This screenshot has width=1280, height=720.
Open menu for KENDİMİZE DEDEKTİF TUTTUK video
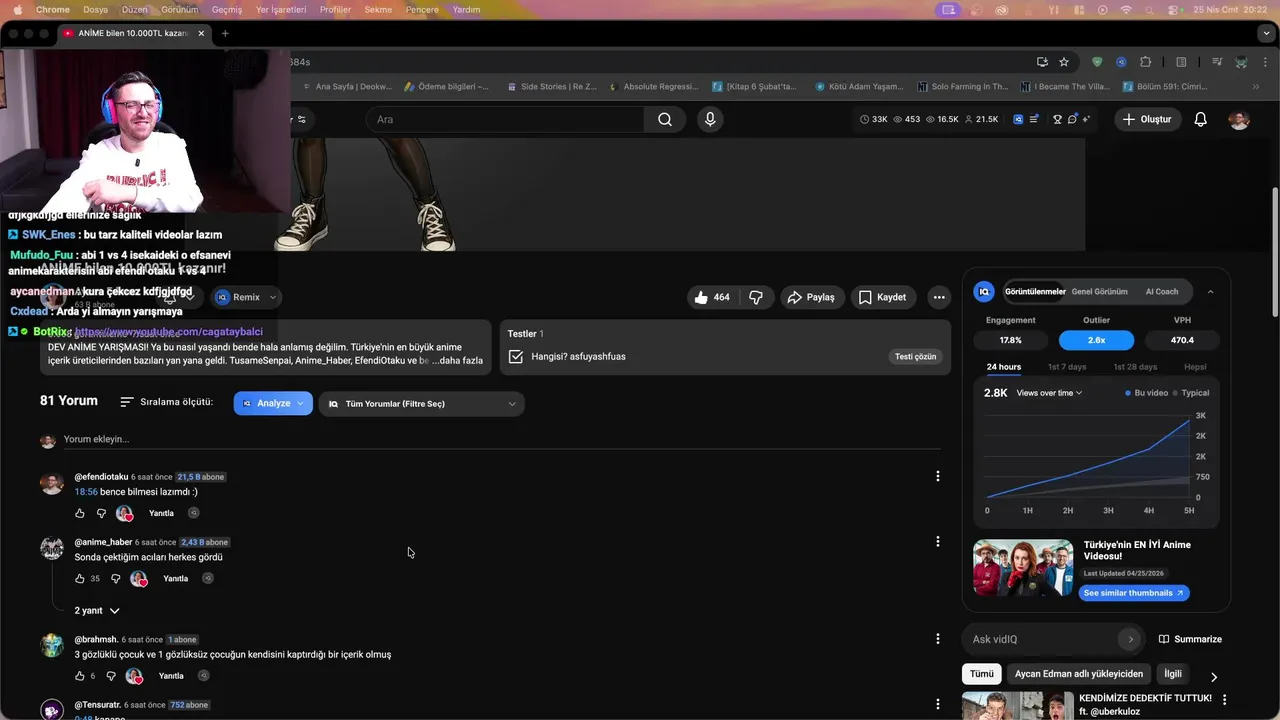[1224, 700]
